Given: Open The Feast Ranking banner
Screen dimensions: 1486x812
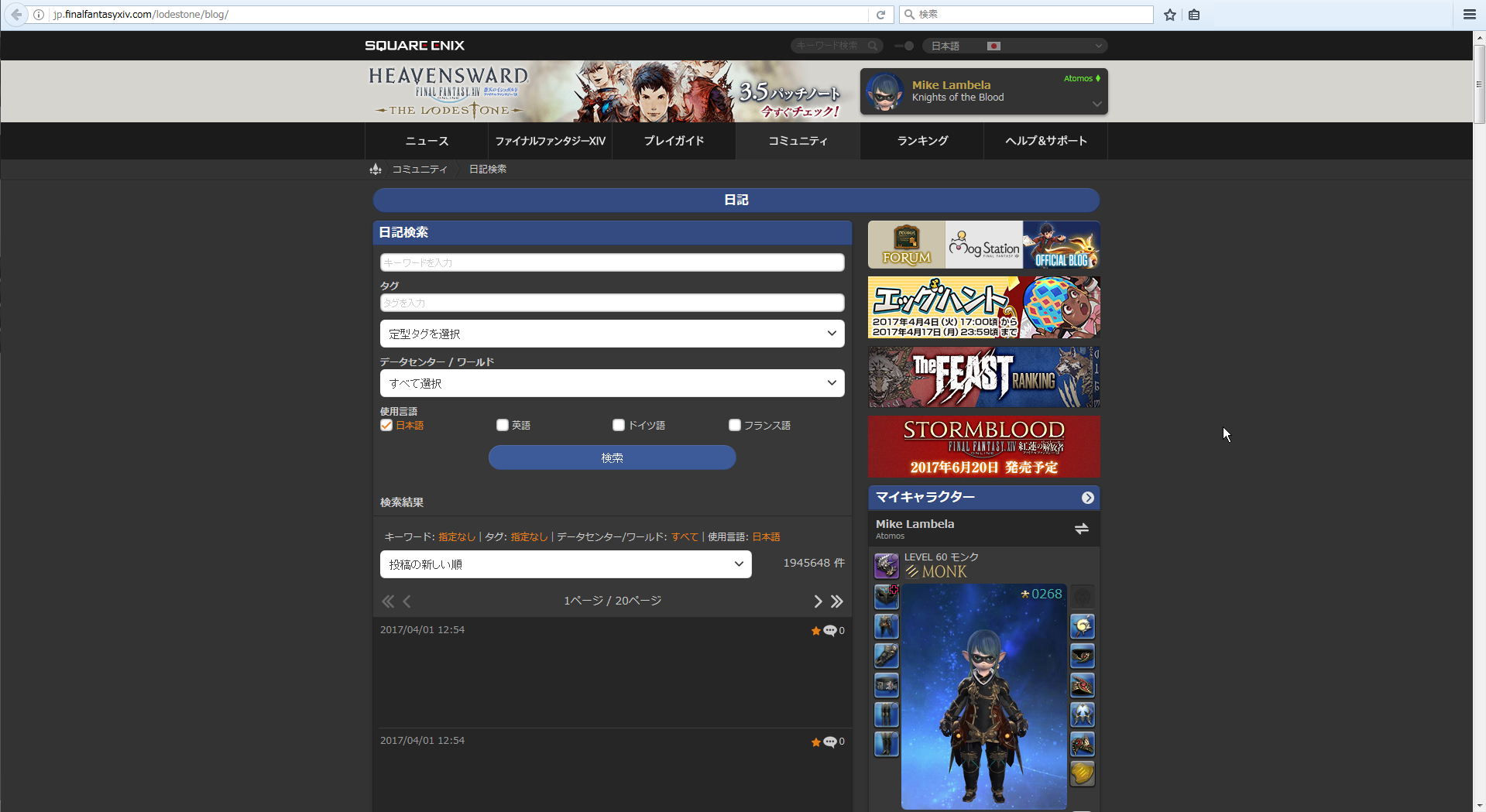Looking at the screenshot, I should click(984, 377).
